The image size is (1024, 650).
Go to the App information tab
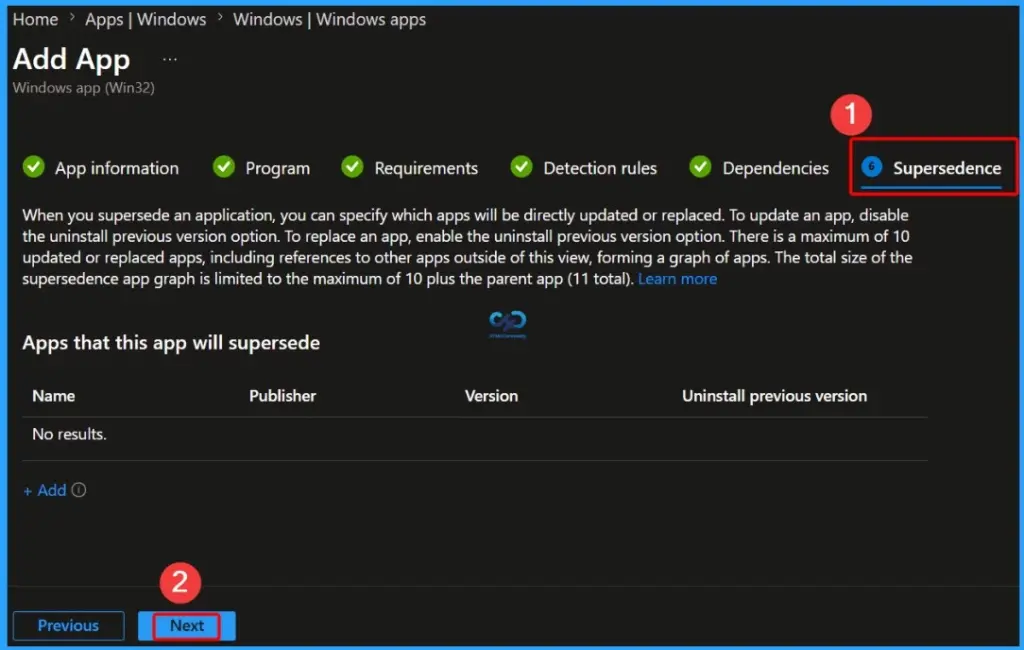click(x=116, y=168)
